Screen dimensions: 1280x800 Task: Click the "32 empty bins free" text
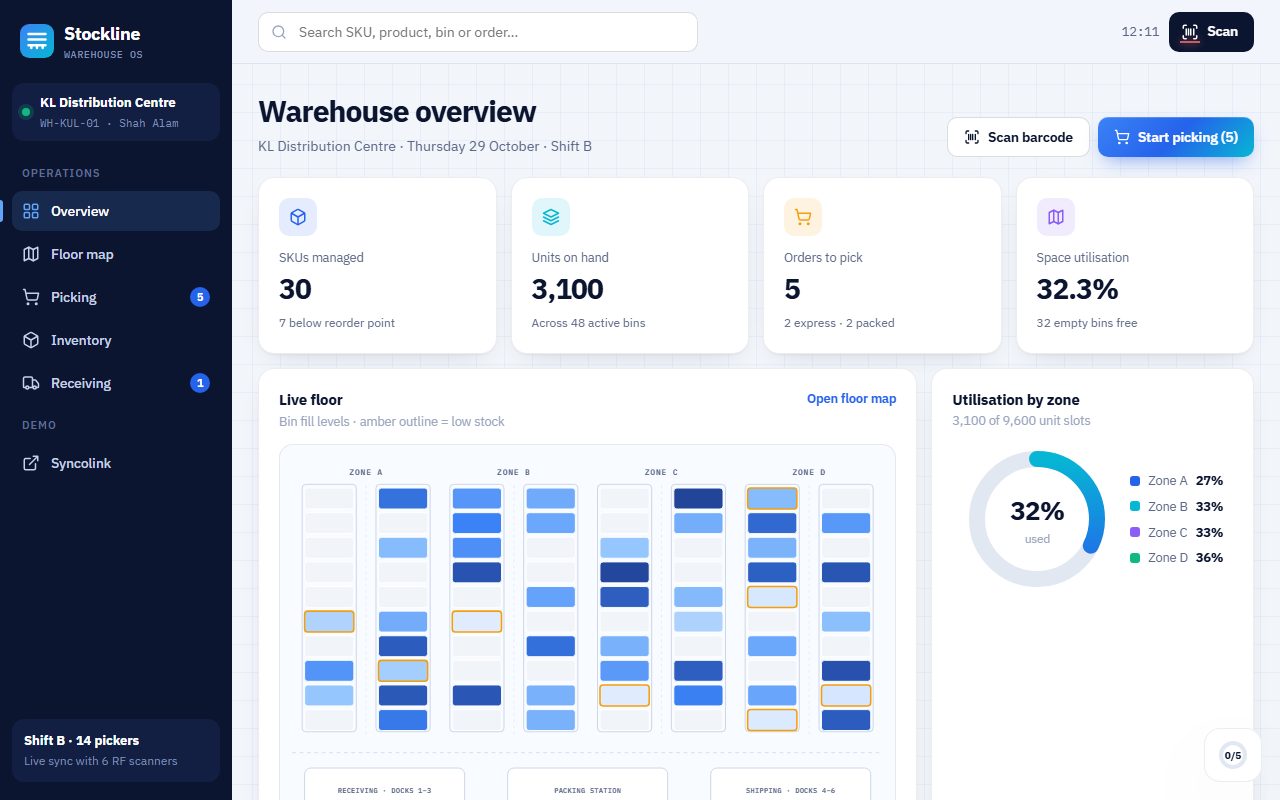[x=1087, y=323]
